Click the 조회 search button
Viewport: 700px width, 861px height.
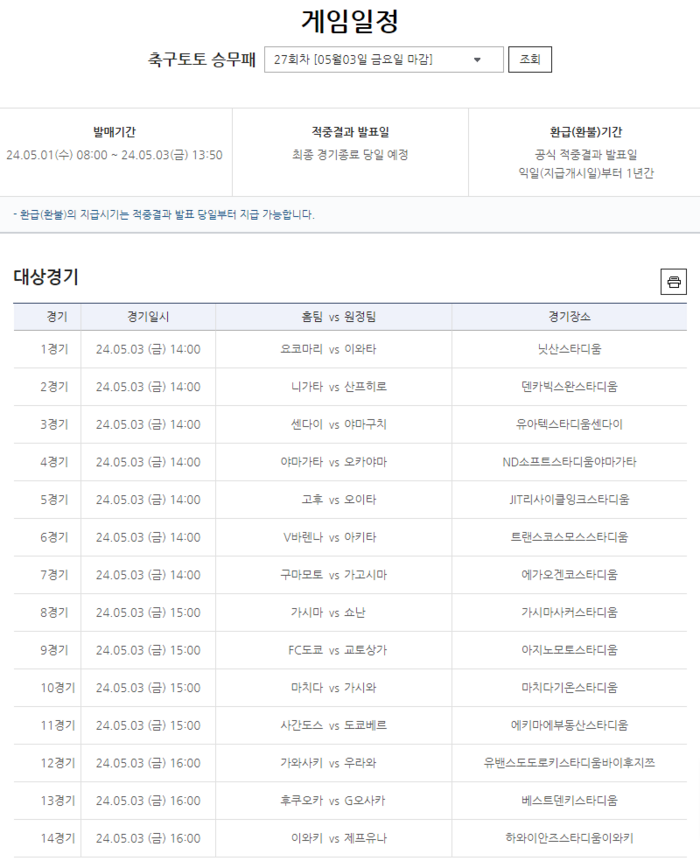point(529,60)
